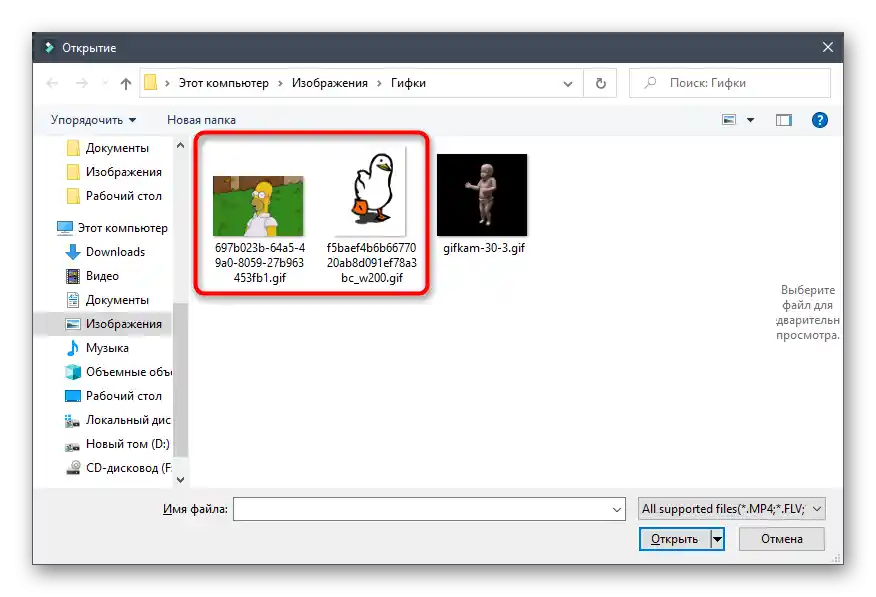This screenshot has width=876, height=597.
Task: Open the Открыть button's split arrow
Action: [717, 539]
